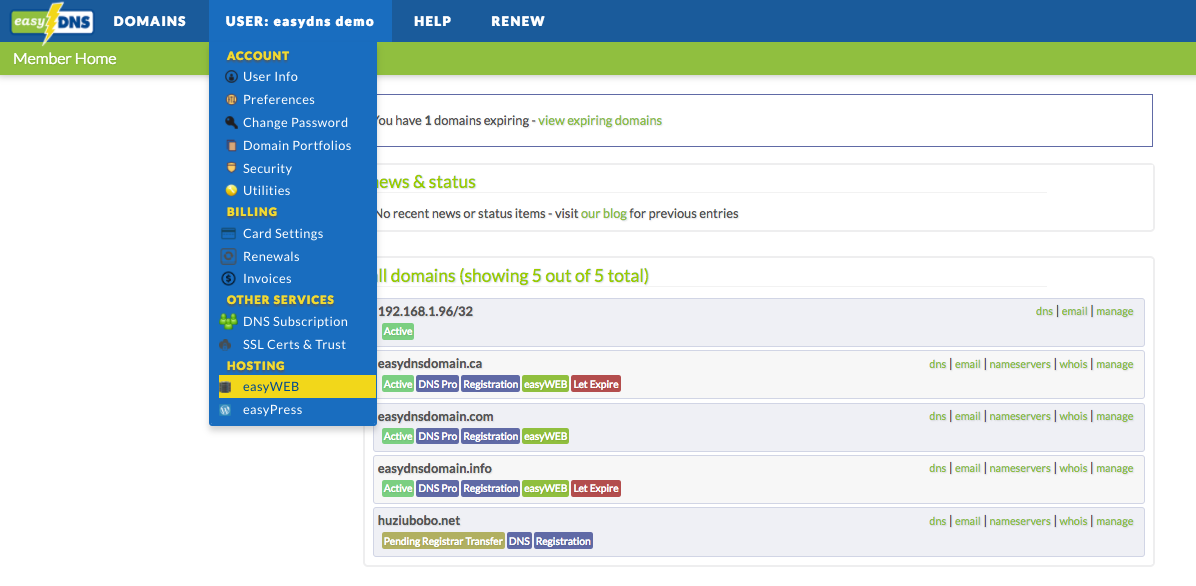Click the easydnsdomain.info domain name
Image resolution: width=1196 pixels, height=586 pixels.
coord(435,468)
